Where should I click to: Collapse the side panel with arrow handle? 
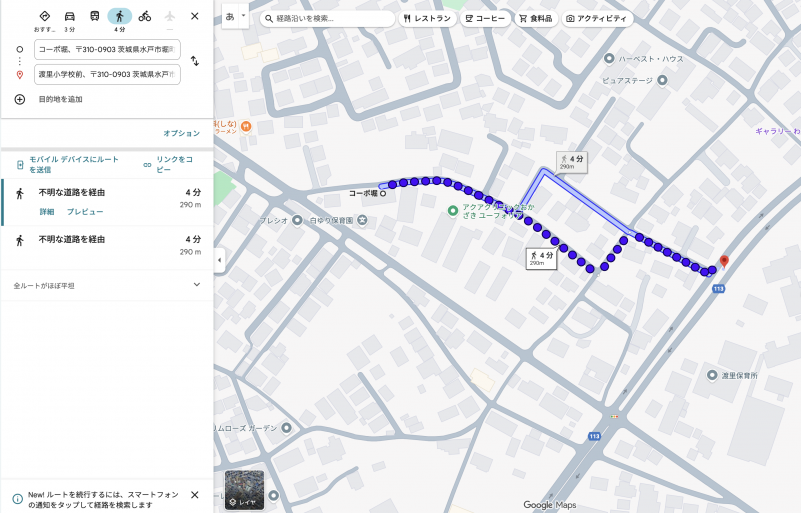pos(219,260)
